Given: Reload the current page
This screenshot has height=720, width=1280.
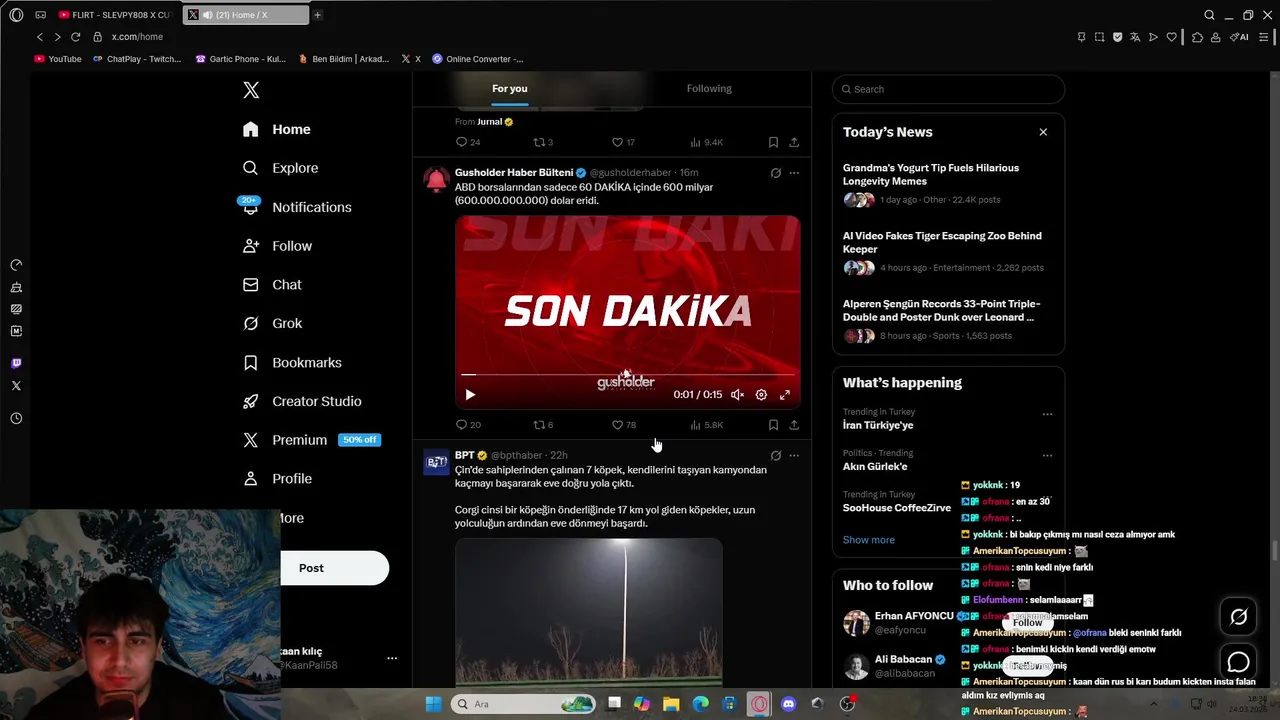Looking at the screenshot, I should click(x=75, y=37).
